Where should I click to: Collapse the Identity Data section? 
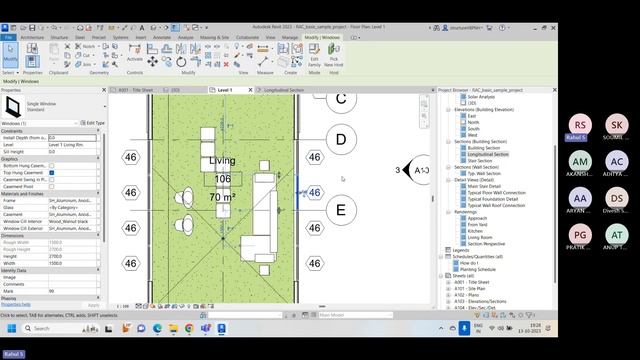coord(98,270)
